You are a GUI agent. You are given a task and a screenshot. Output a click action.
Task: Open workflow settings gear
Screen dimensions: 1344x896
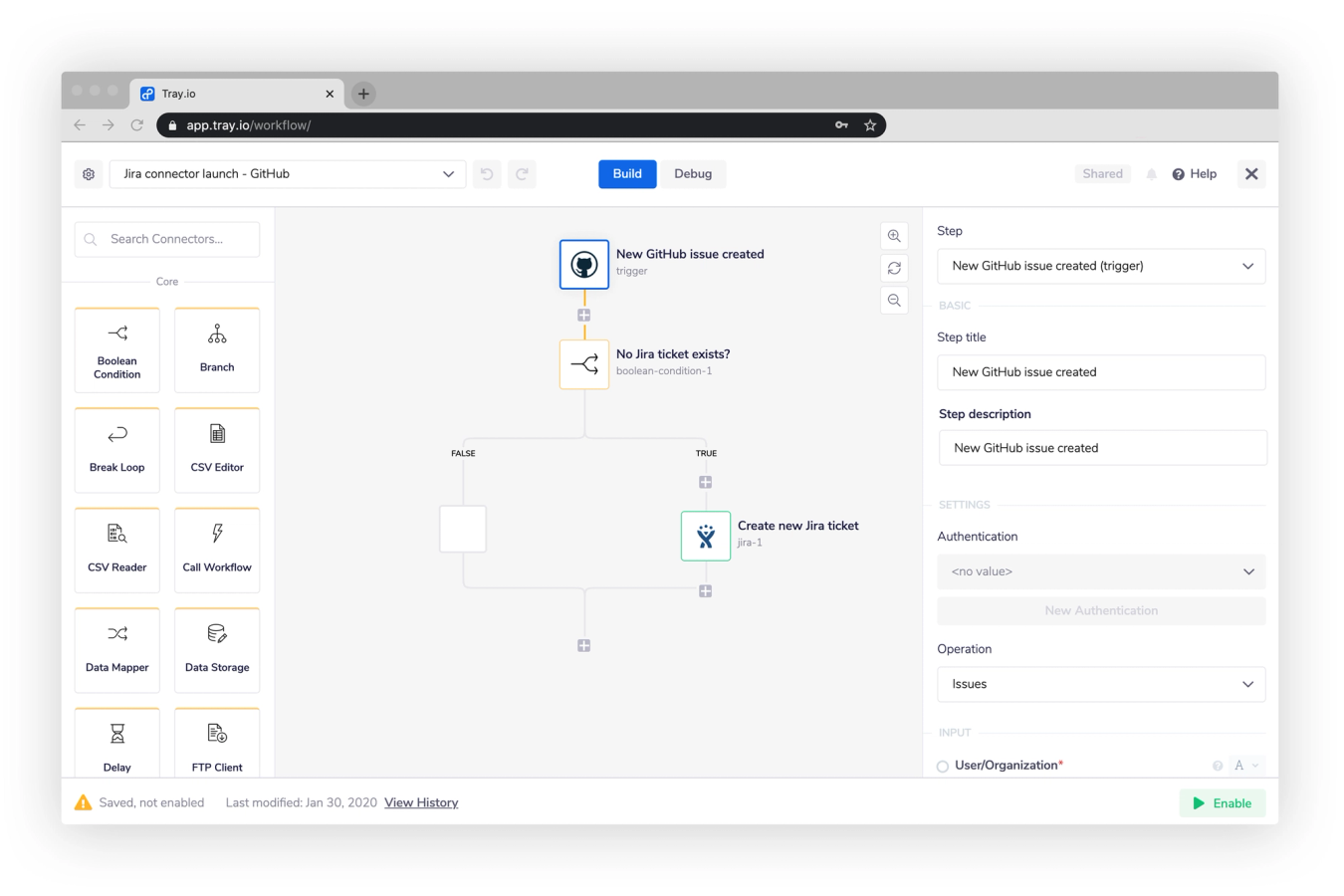(x=89, y=174)
